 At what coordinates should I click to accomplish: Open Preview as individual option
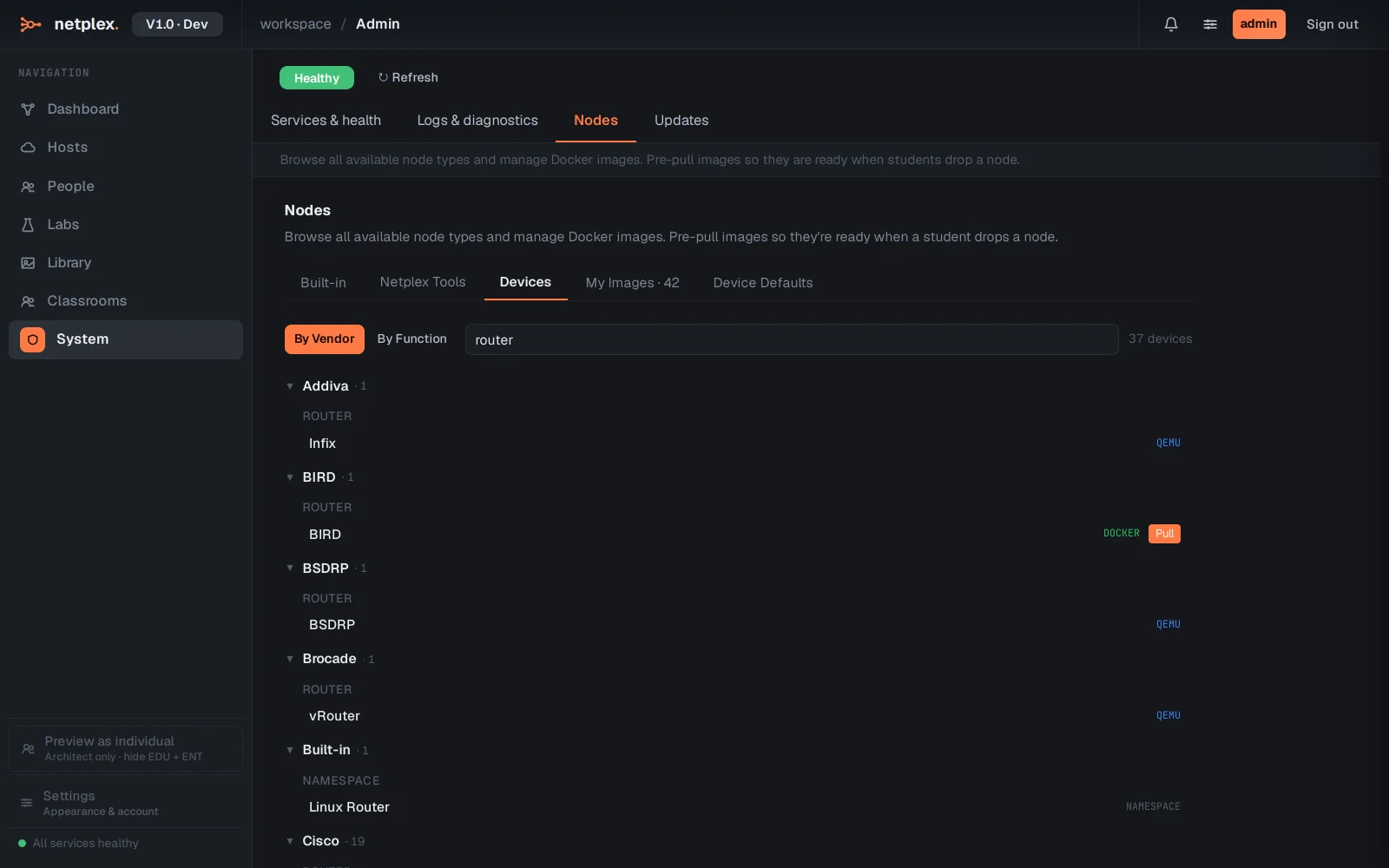pos(126,748)
